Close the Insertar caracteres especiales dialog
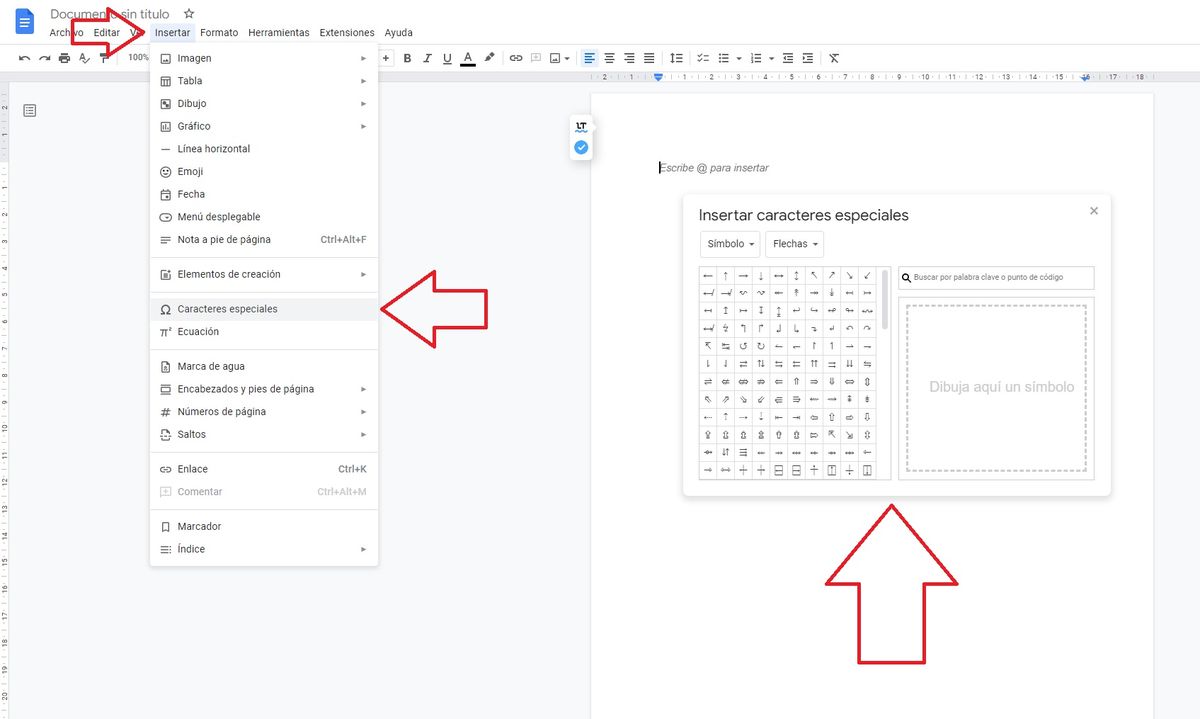Viewport: 1200px width, 719px height. pyautogui.click(x=1093, y=210)
